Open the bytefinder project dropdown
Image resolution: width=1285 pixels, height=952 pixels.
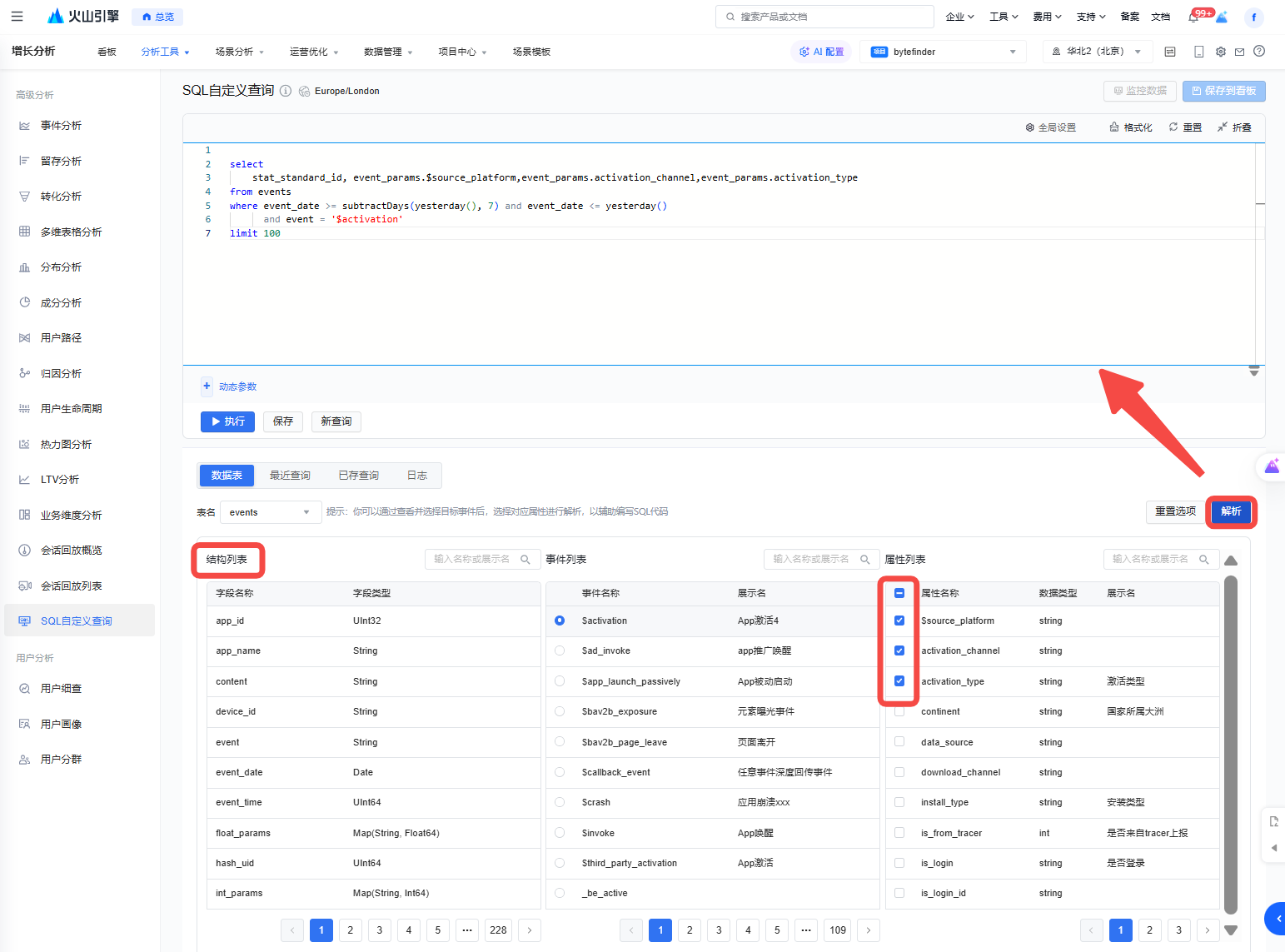[944, 52]
